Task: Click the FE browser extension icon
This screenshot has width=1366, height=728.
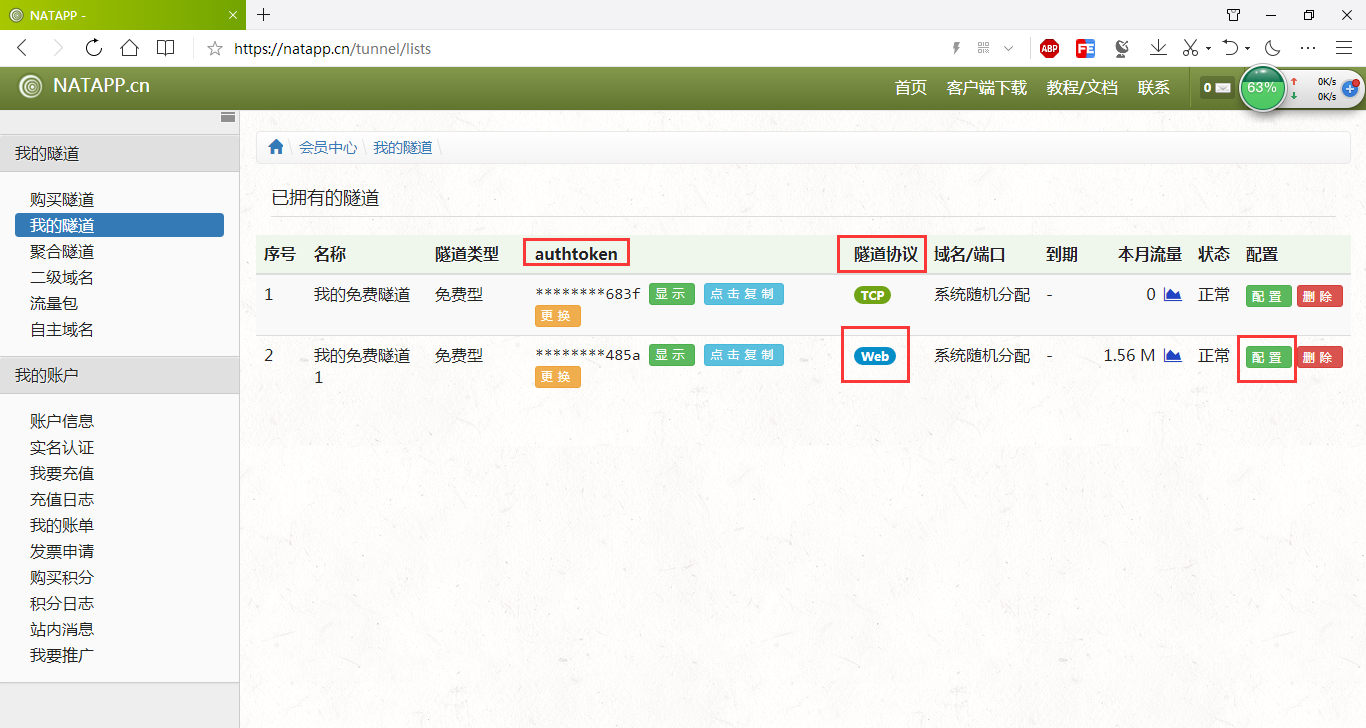Action: [x=1085, y=48]
